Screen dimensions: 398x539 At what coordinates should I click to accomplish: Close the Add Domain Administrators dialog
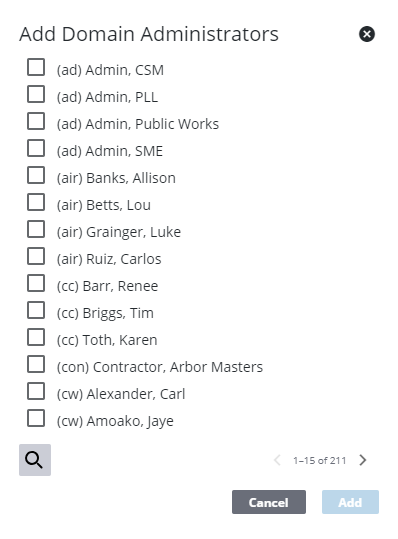coord(367,34)
